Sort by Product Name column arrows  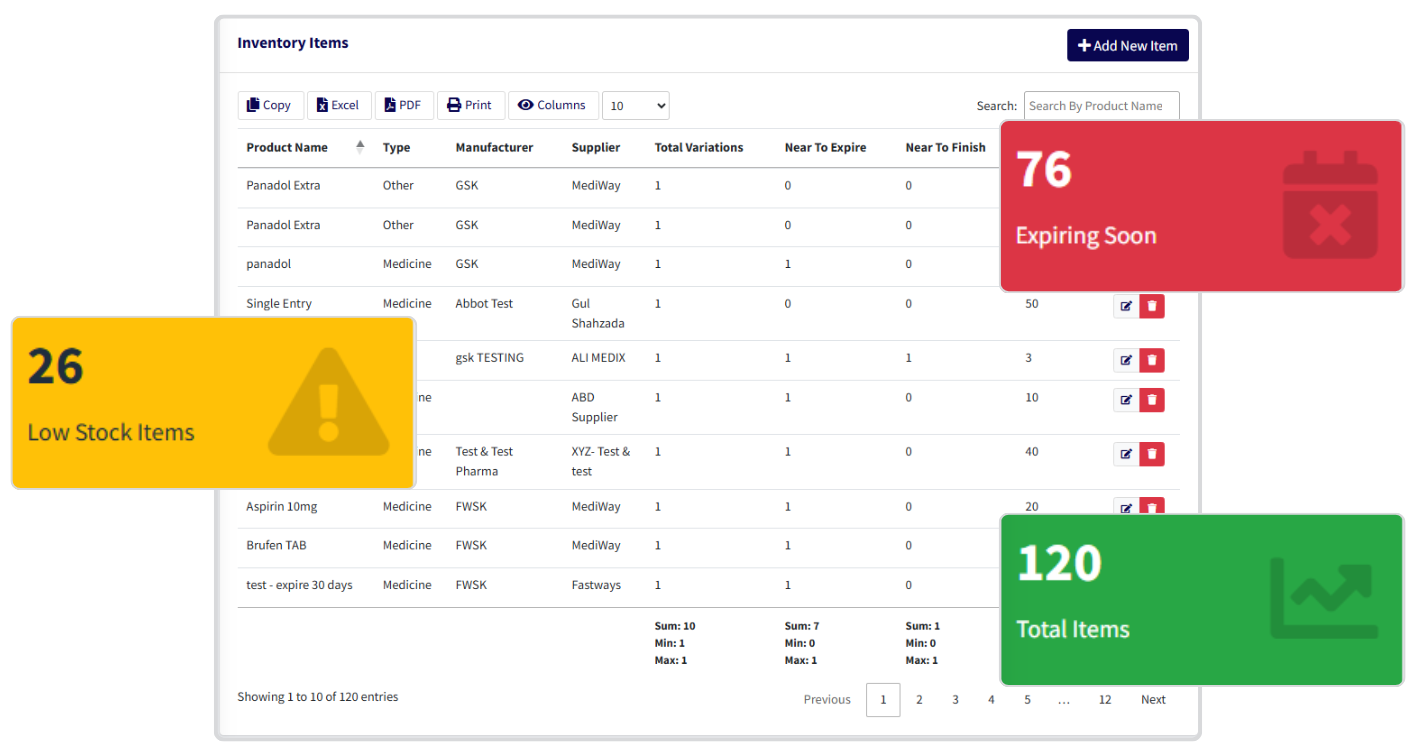(360, 147)
